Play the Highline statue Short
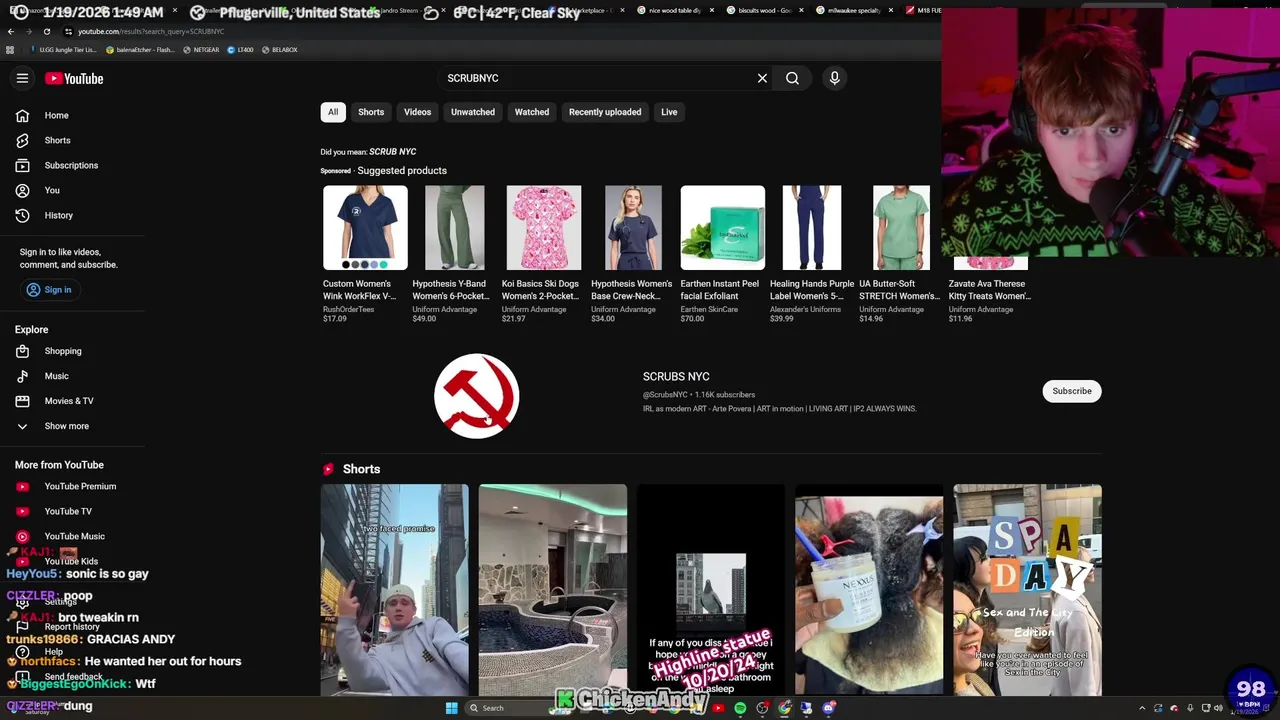 point(710,590)
